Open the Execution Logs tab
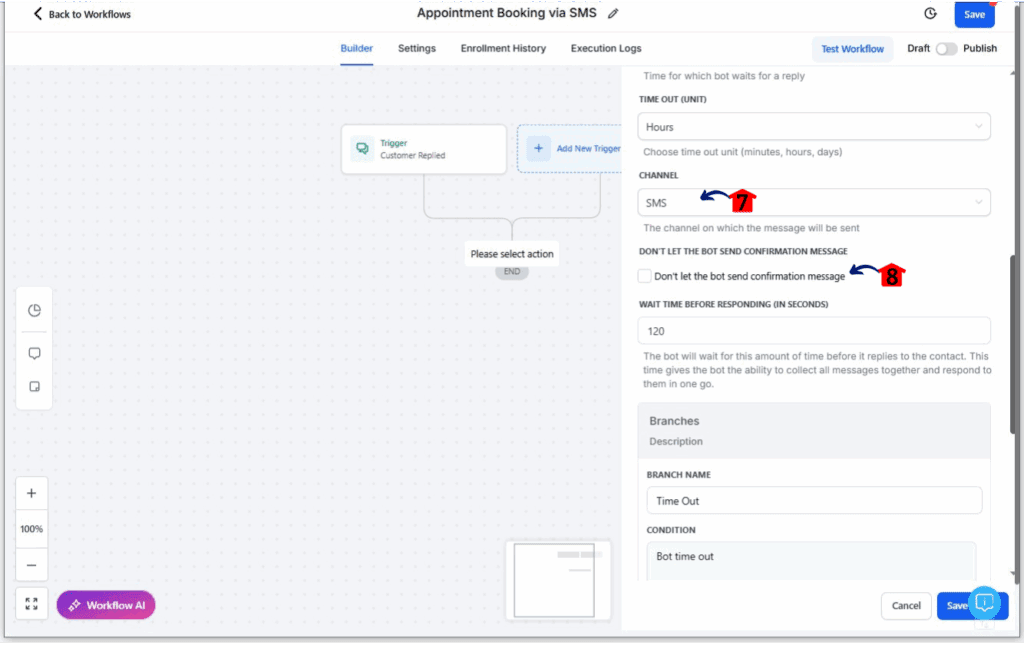The width and height of the screenshot is (1024, 645). (606, 48)
